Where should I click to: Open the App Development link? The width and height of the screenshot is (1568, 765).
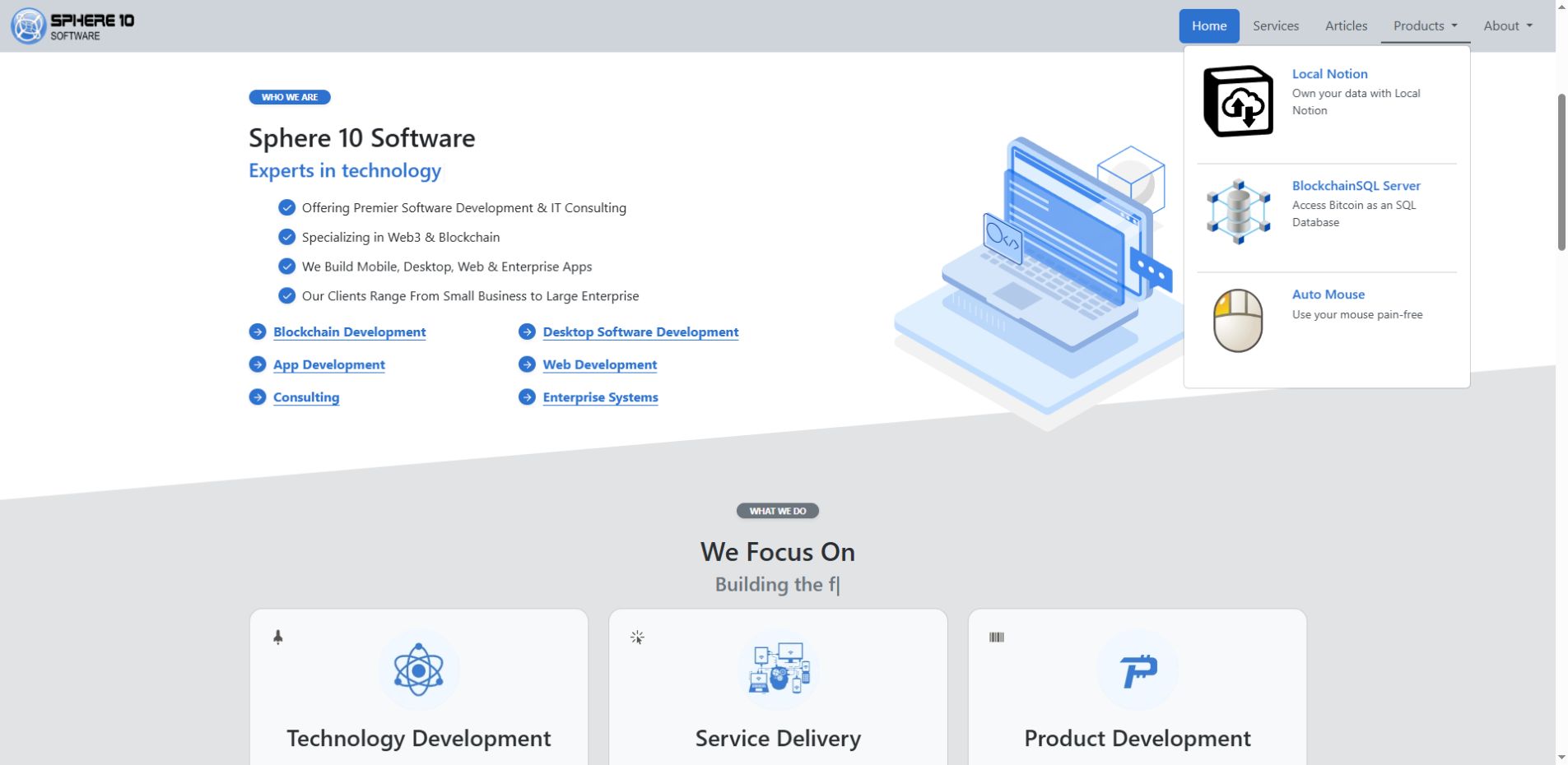[328, 365]
